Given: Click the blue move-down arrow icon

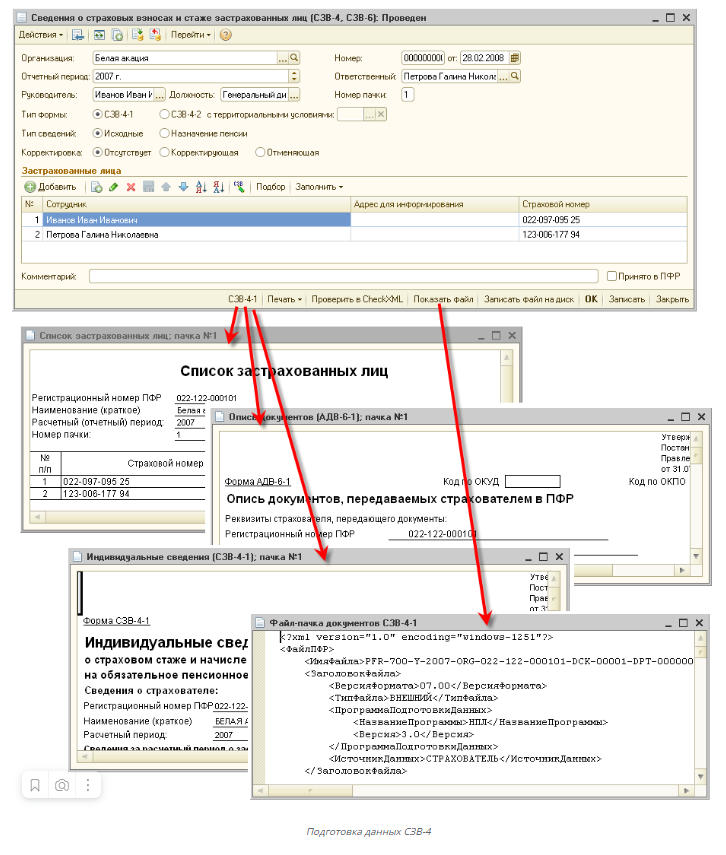Looking at the screenshot, I should 183,187.
